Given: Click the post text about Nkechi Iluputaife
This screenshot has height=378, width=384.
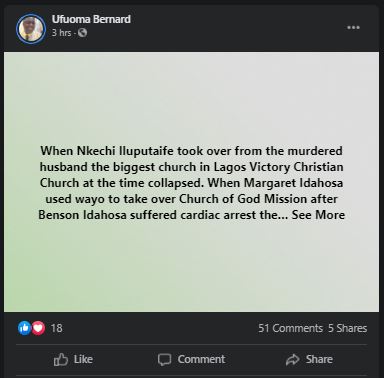Looking at the screenshot, I should pos(191,183).
